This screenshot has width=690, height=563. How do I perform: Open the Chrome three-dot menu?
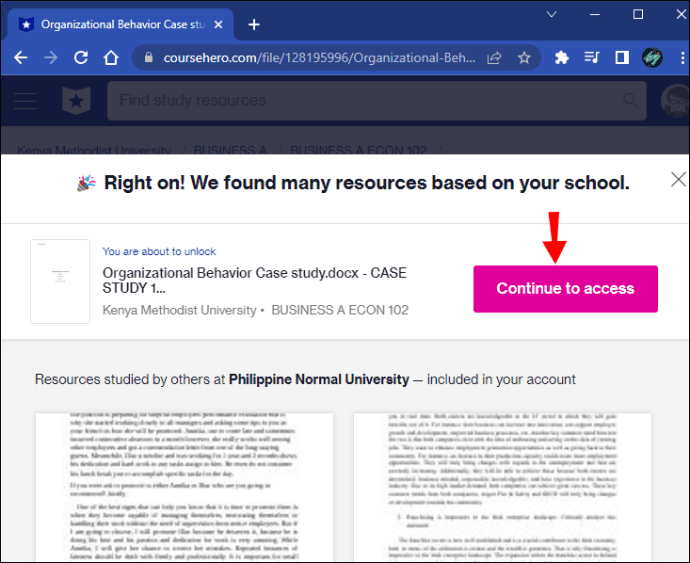coord(682,58)
